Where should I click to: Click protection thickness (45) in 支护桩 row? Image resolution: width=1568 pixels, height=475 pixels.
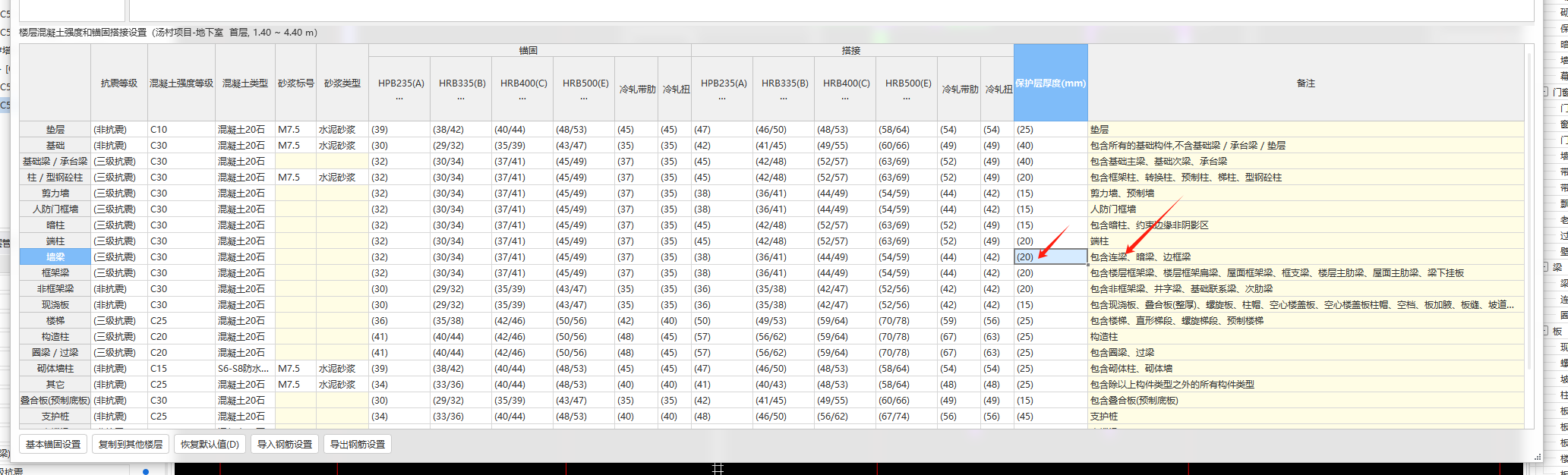tap(1051, 417)
